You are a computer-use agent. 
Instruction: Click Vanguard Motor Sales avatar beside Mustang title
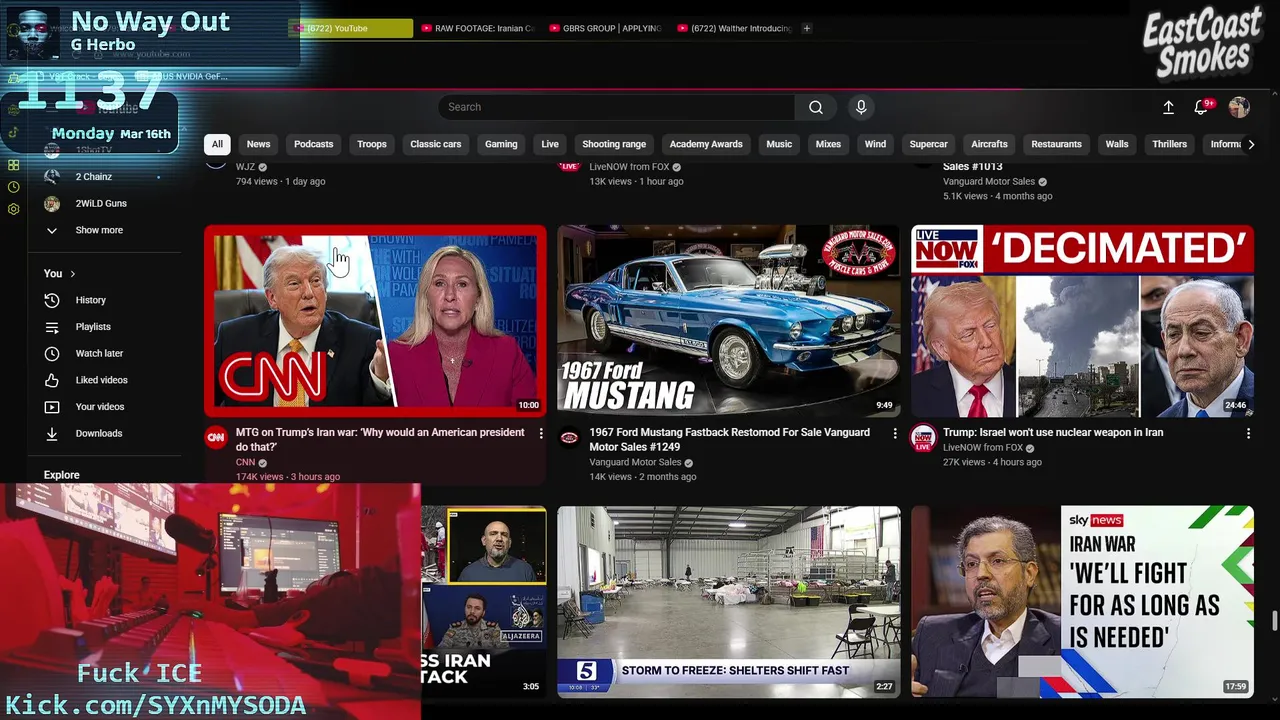pyautogui.click(x=569, y=437)
